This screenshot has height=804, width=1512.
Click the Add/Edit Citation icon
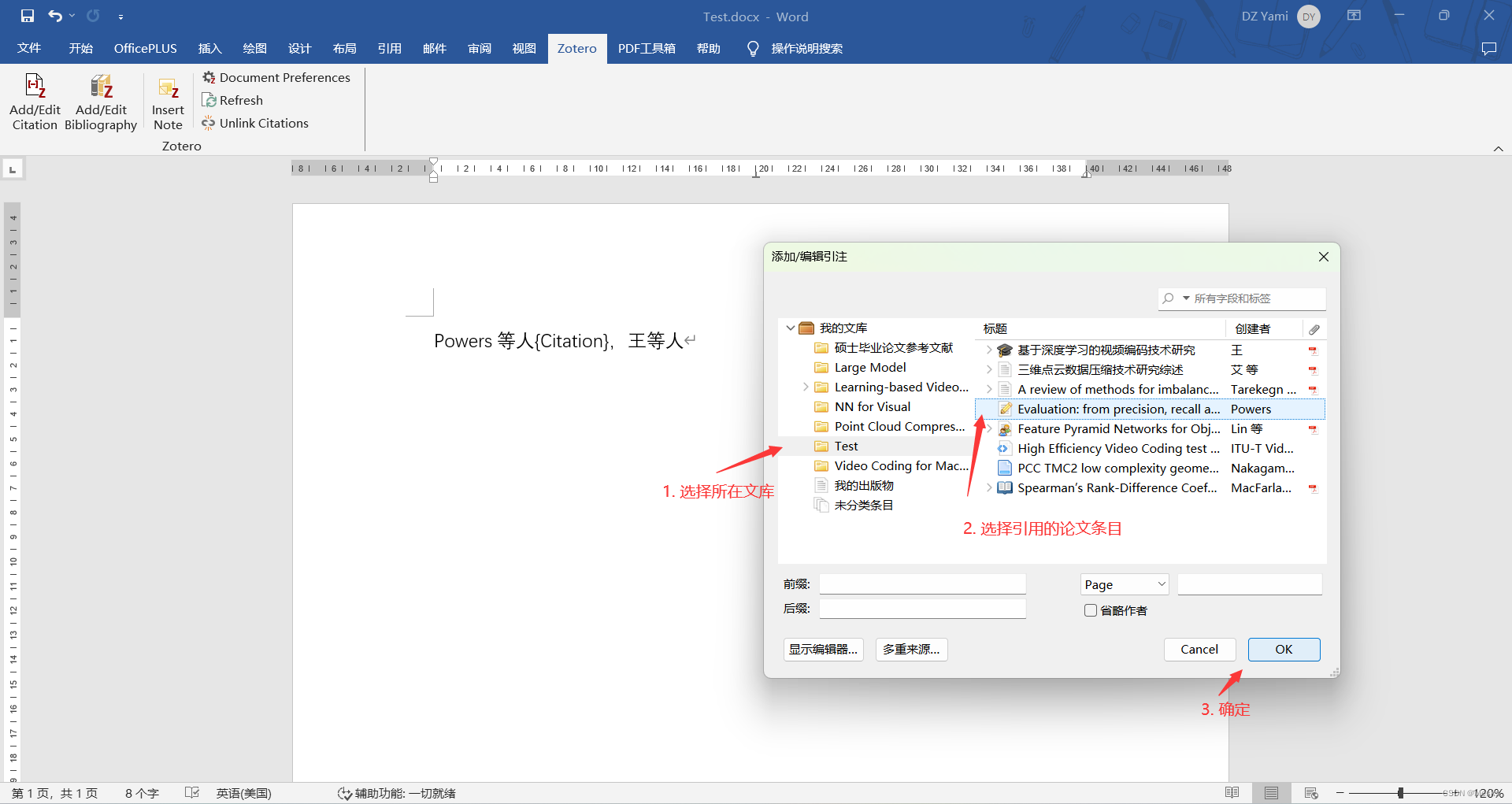35,86
